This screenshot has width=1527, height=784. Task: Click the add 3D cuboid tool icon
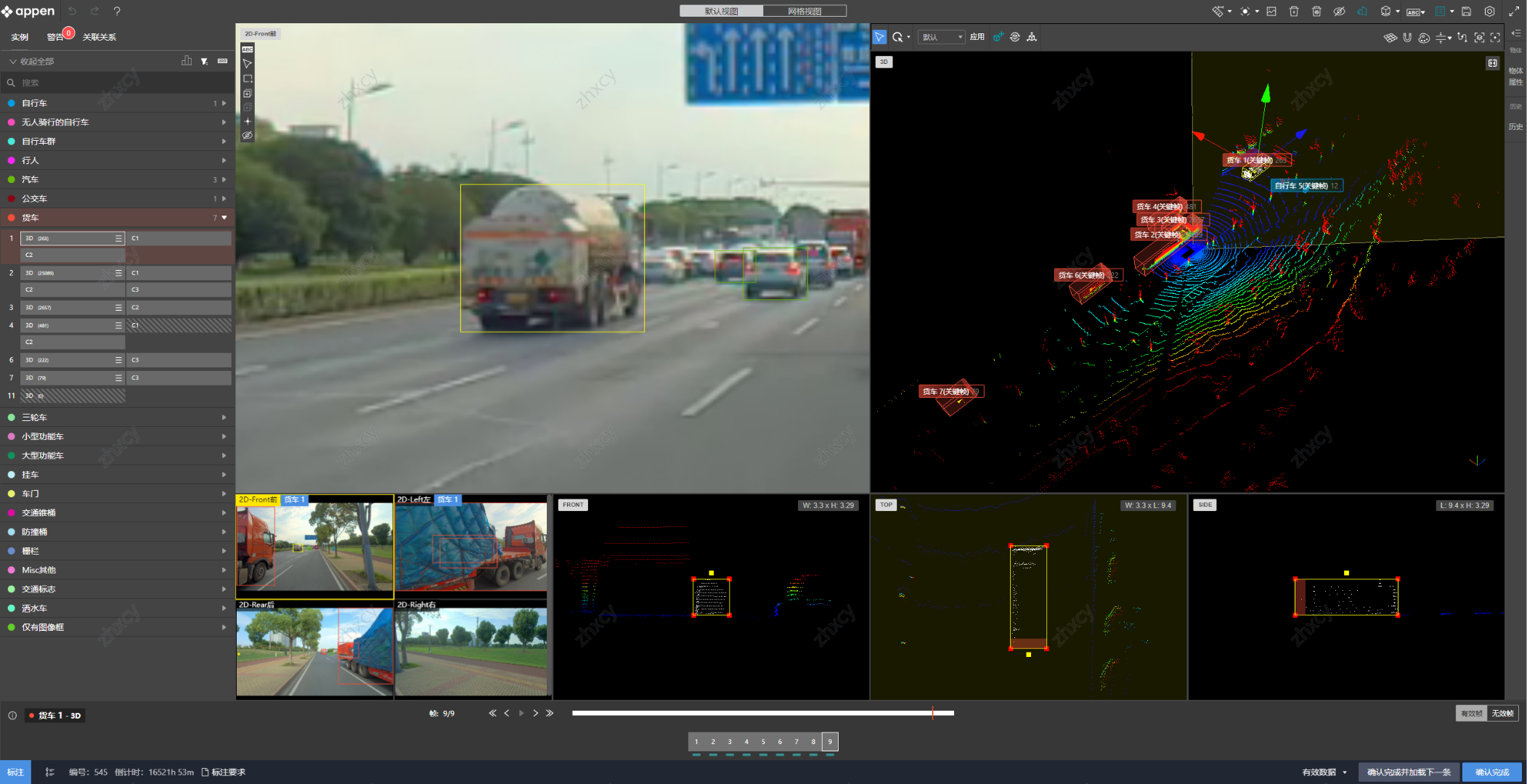(x=998, y=37)
